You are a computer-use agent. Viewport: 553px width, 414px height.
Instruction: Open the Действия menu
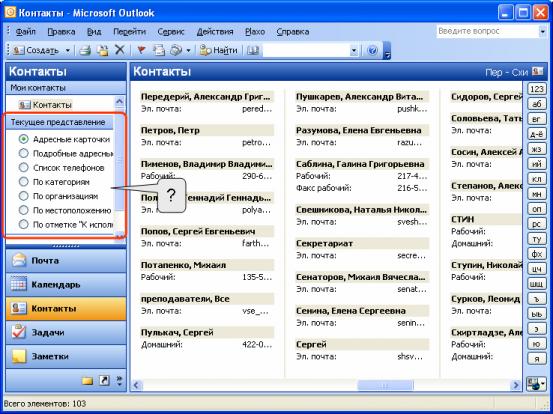pyautogui.click(x=215, y=32)
